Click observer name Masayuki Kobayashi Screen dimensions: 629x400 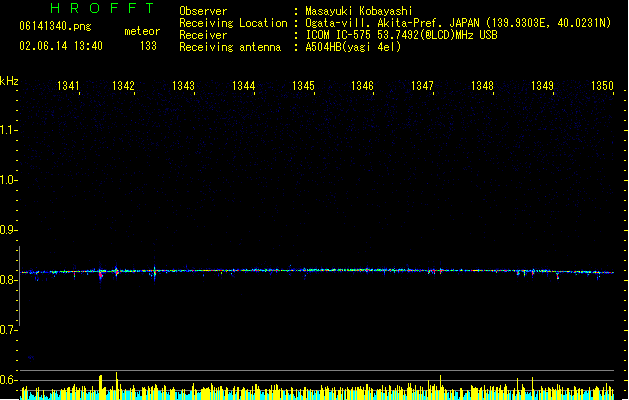pyautogui.click(x=359, y=11)
